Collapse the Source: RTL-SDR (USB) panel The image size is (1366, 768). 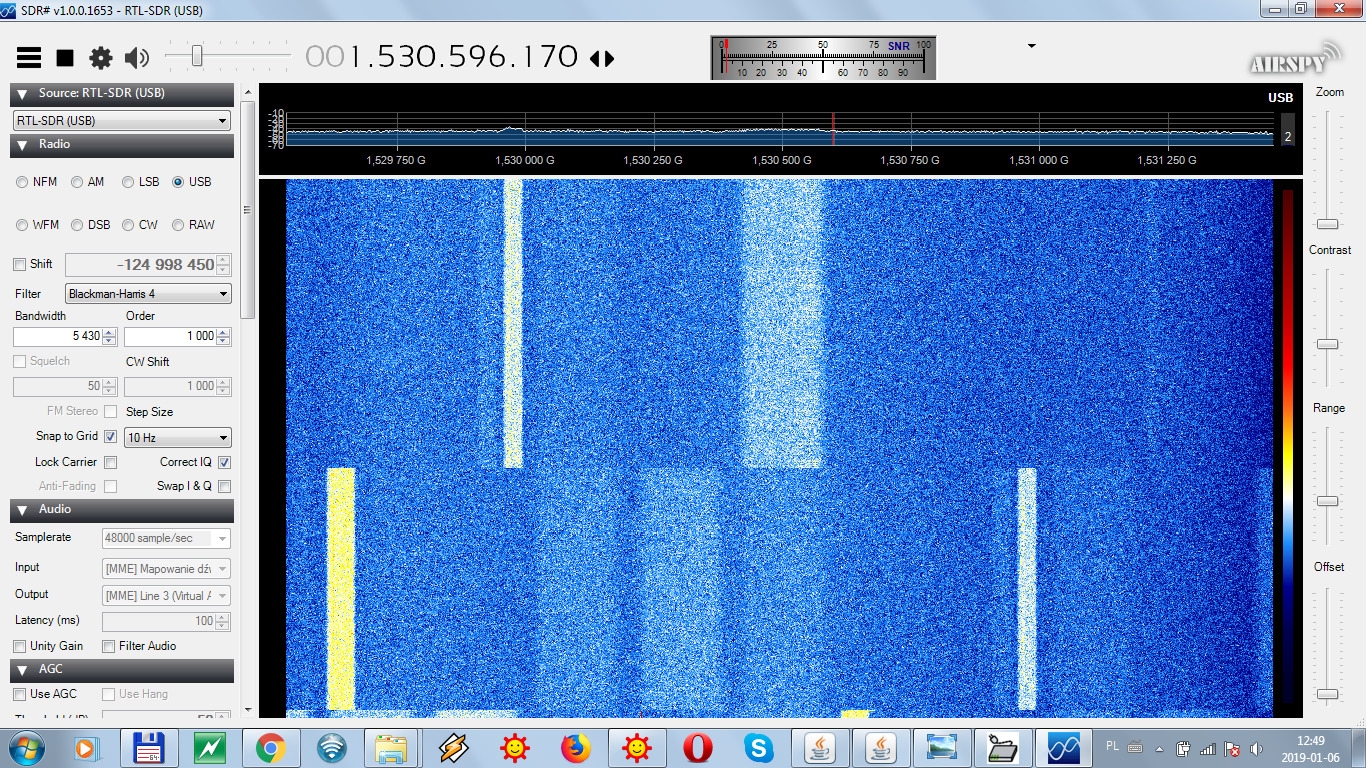pyautogui.click(x=23, y=94)
